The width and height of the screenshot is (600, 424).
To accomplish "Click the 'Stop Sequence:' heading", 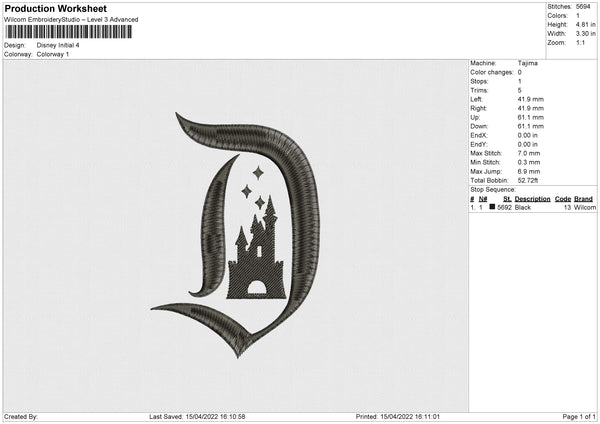I will pos(493,189).
